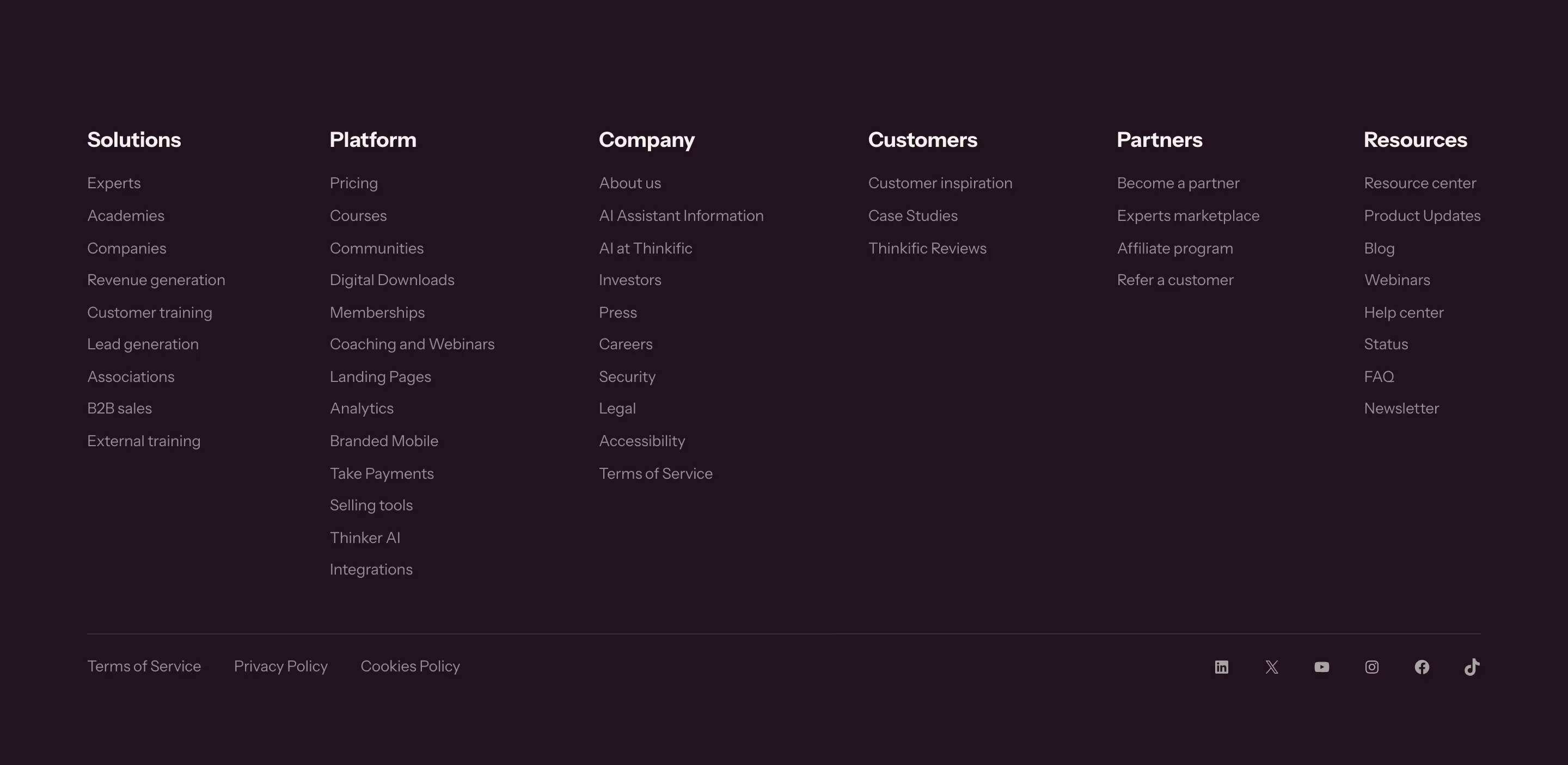Open the TikTok social icon
The height and width of the screenshot is (765, 1568).
tap(1472, 667)
